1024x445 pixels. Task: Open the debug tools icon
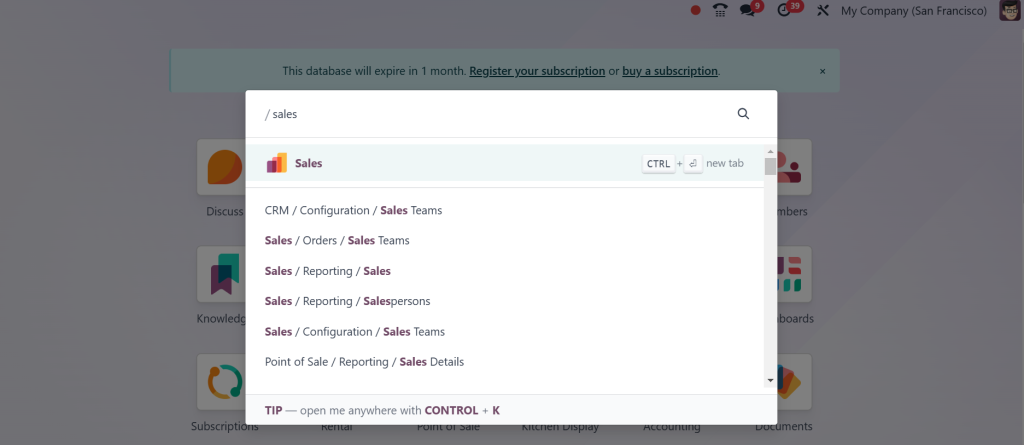pyautogui.click(x=823, y=10)
